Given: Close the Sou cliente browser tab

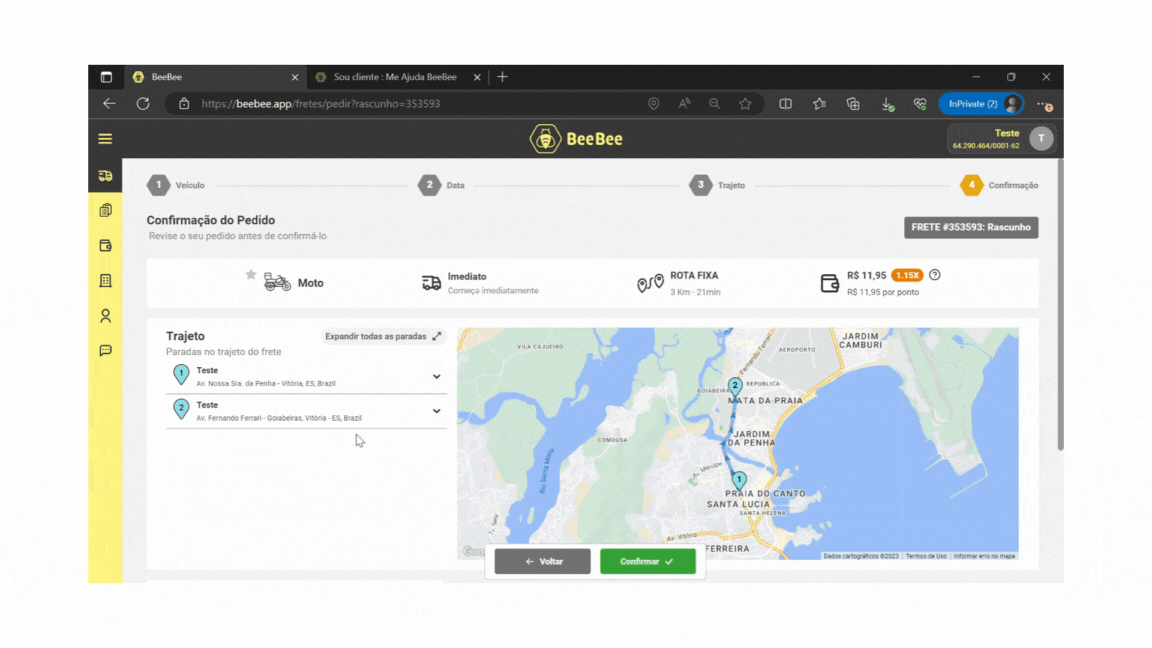Looking at the screenshot, I should click(477, 77).
